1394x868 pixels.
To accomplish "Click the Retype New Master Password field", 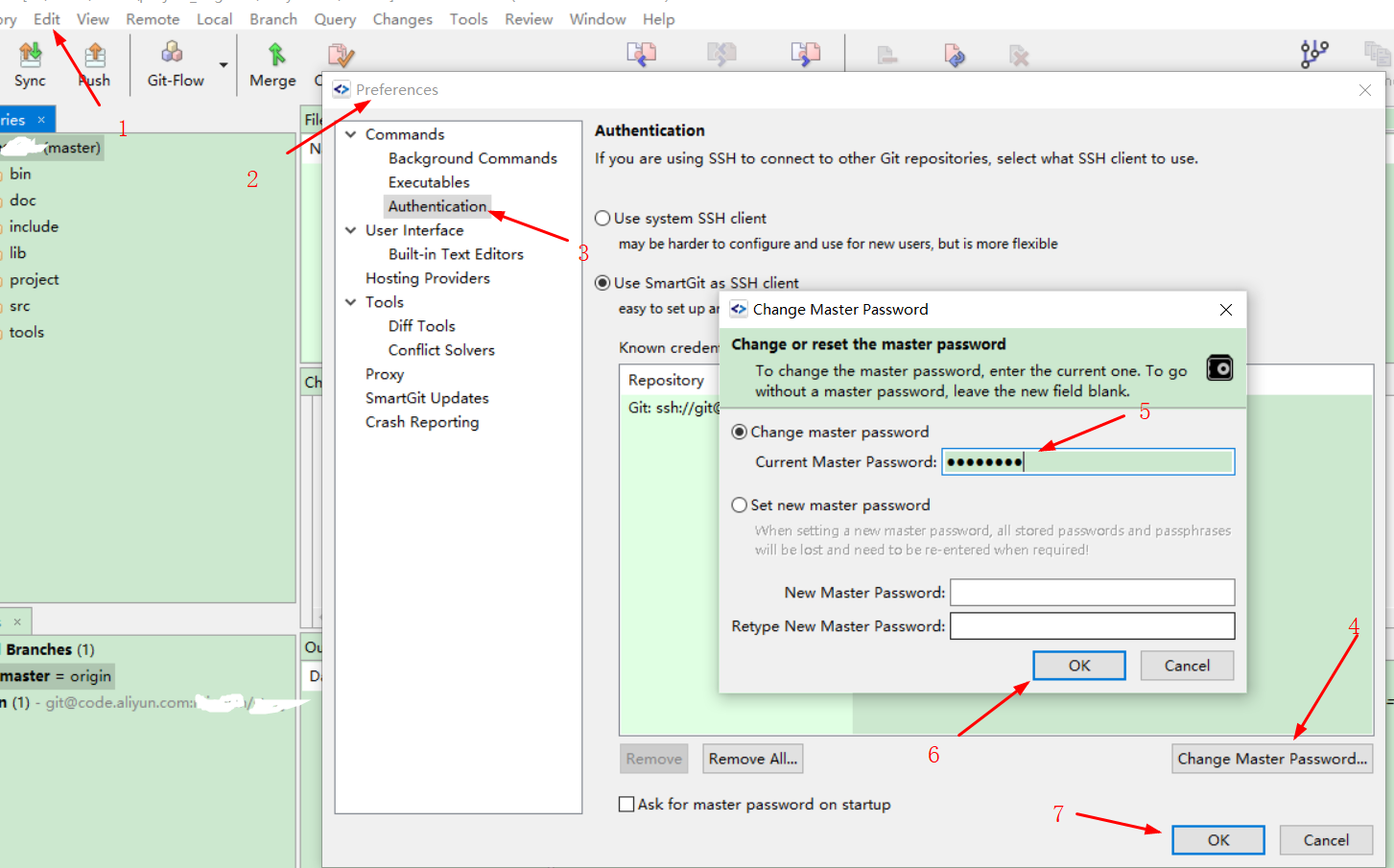I will 1092,626.
